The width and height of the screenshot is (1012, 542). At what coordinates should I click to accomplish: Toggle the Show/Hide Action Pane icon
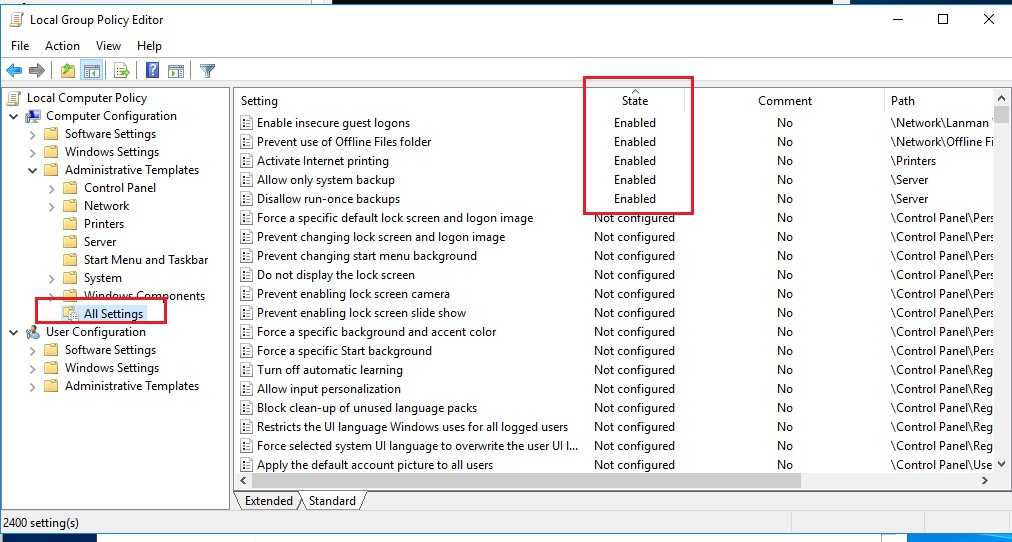(x=175, y=70)
